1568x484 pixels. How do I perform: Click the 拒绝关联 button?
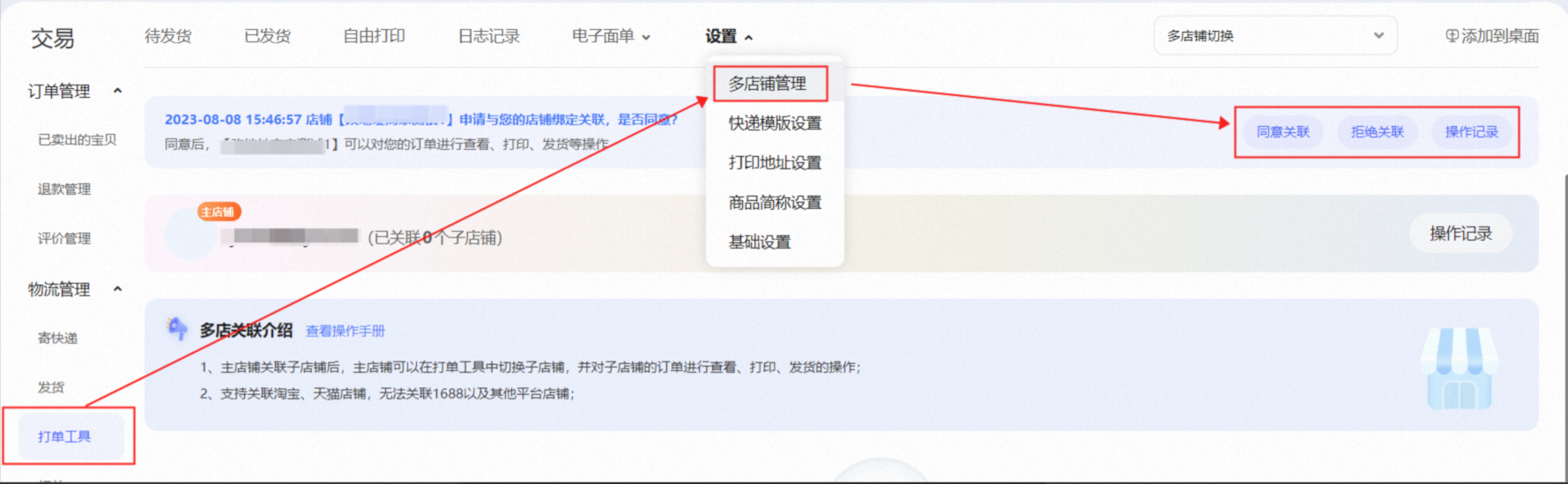click(x=1378, y=131)
